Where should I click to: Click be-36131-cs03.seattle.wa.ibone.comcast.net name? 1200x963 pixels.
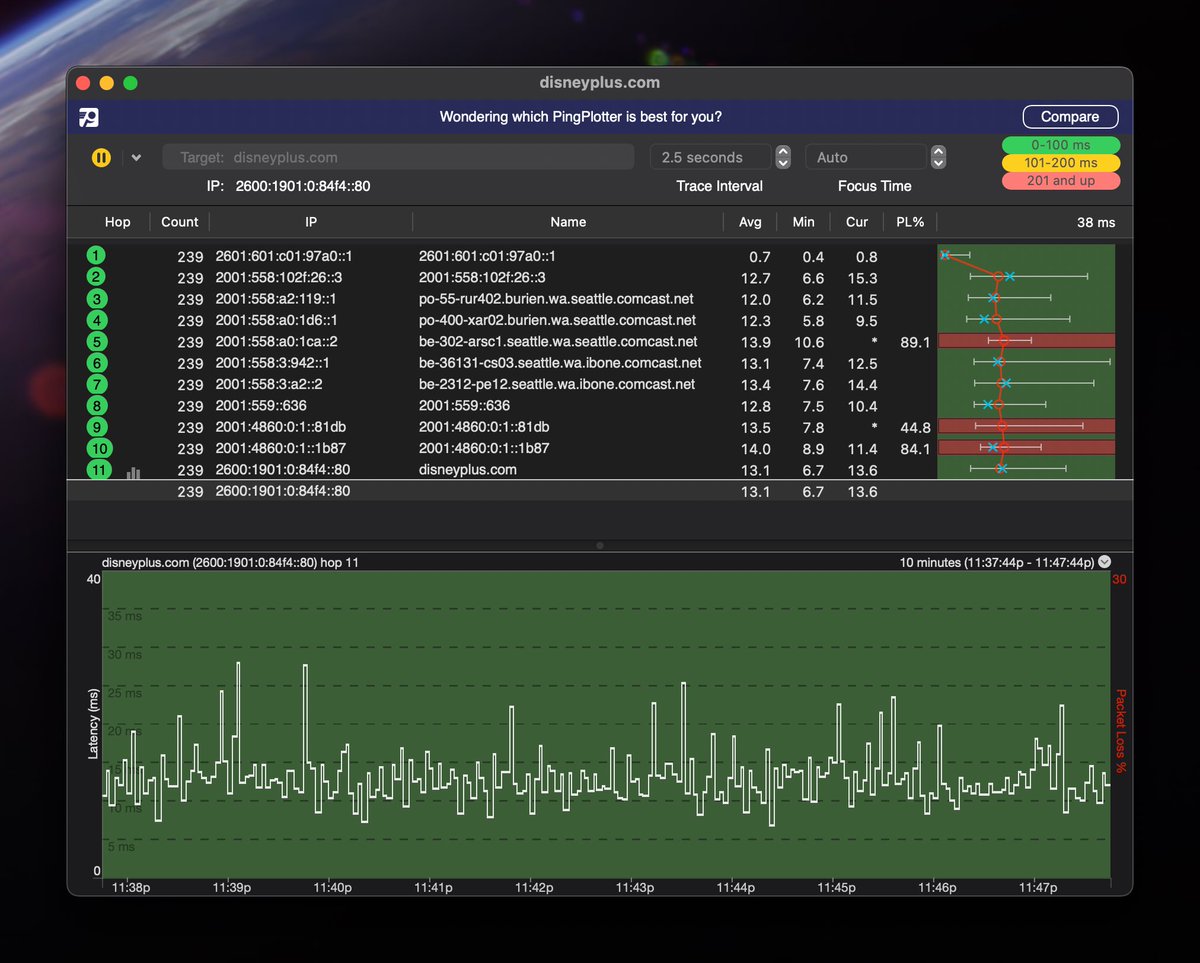[560, 363]
